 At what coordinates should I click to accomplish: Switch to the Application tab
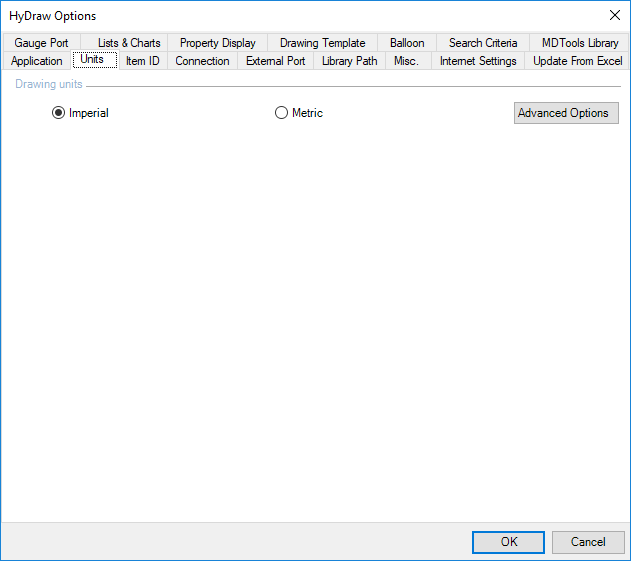point(37,61)
